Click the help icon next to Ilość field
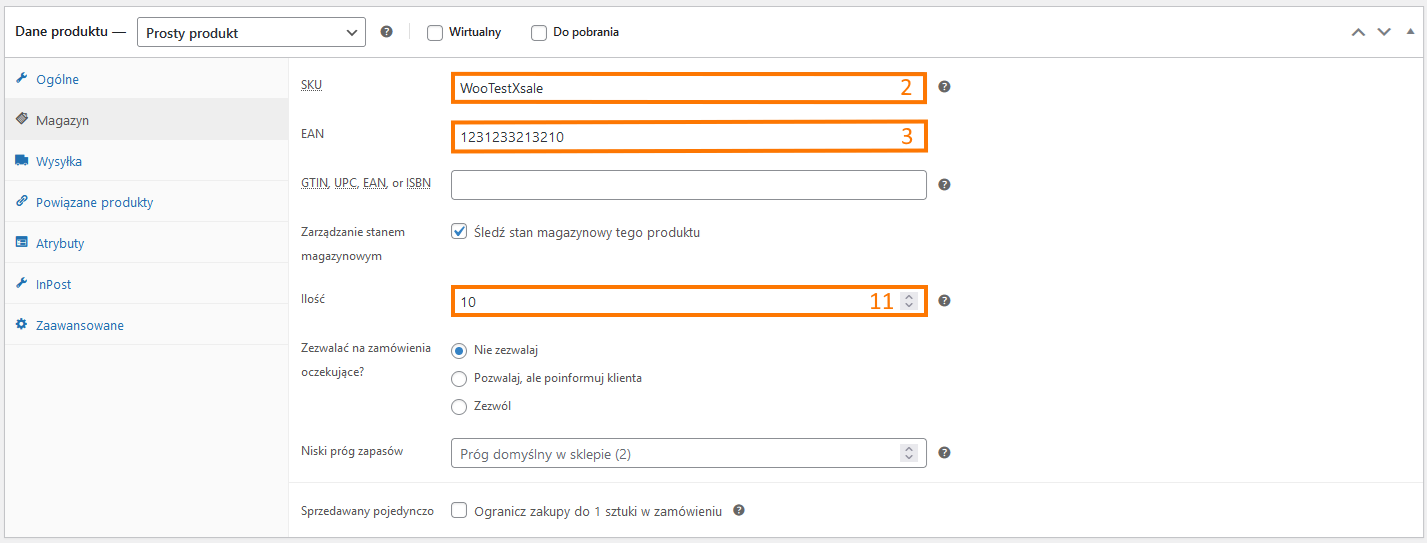Screen dimensions: 1427x543 [944, 301]
